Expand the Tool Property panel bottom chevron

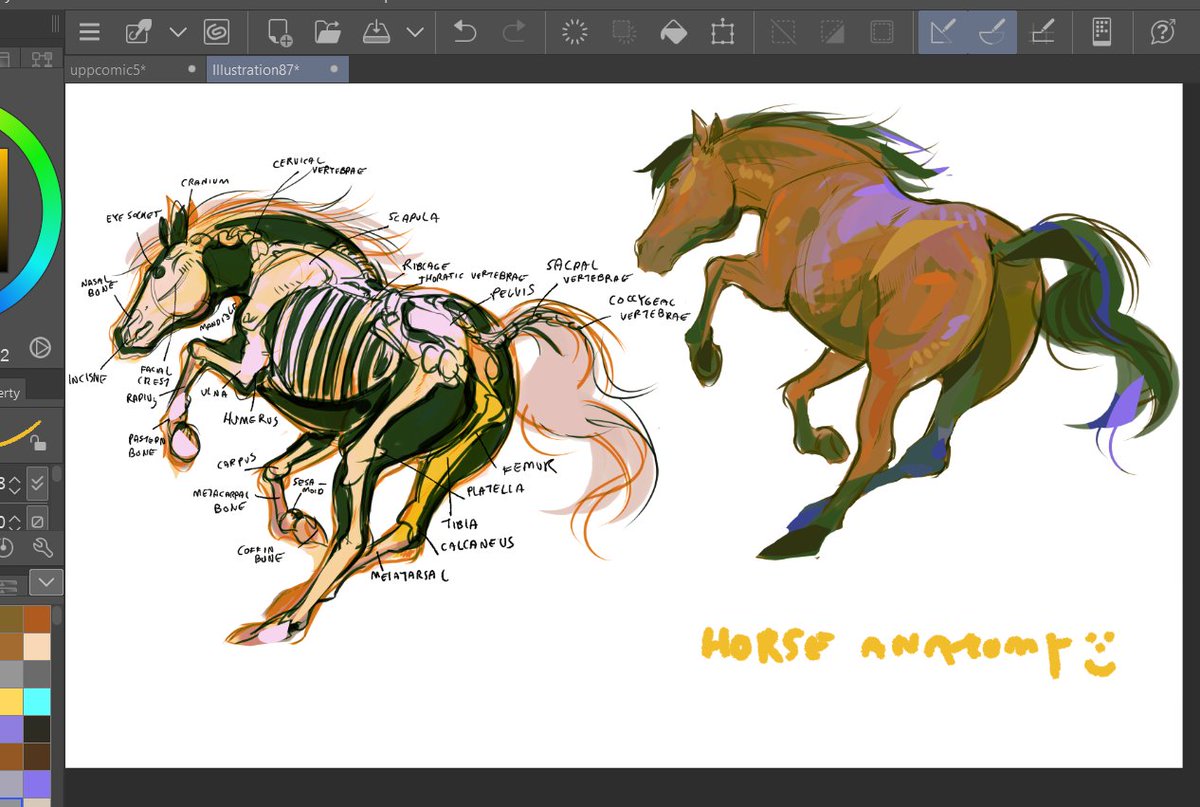coord(46,582)
